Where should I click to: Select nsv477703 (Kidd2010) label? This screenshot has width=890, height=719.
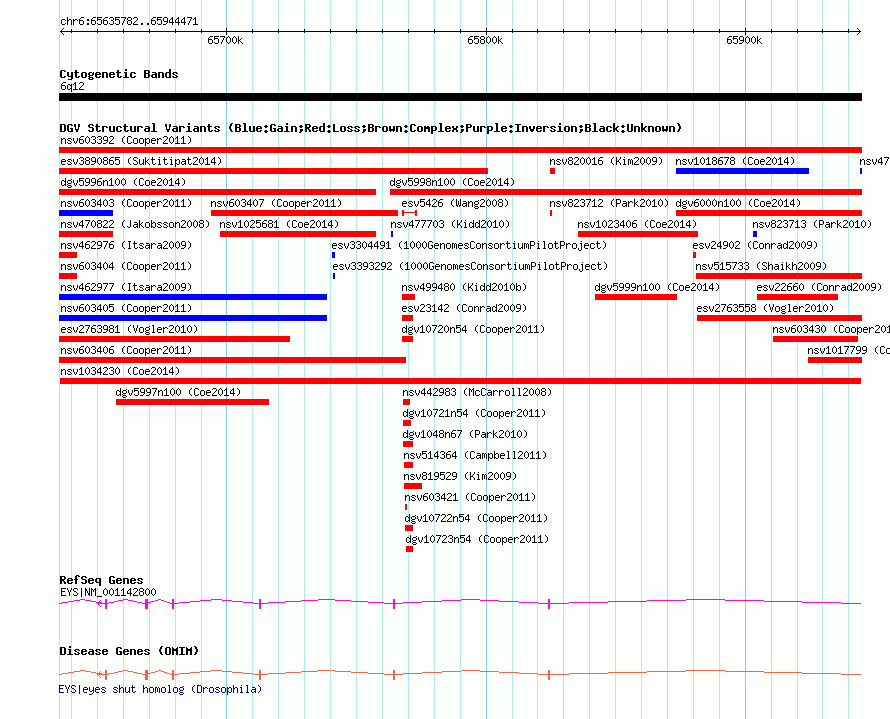tap(450, 224)
